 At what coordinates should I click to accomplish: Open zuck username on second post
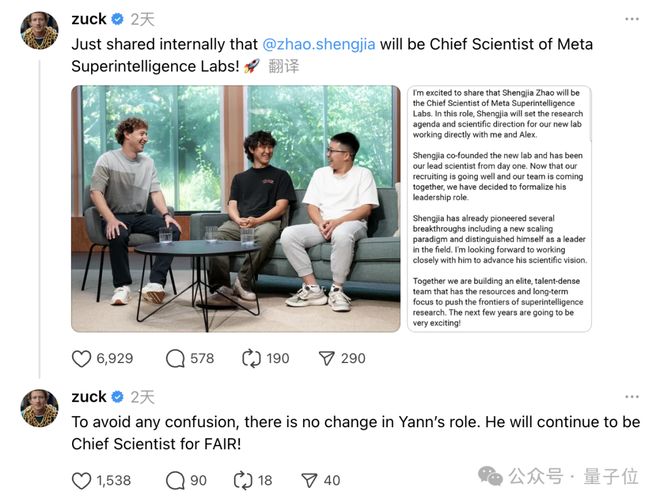pos(88,397)
